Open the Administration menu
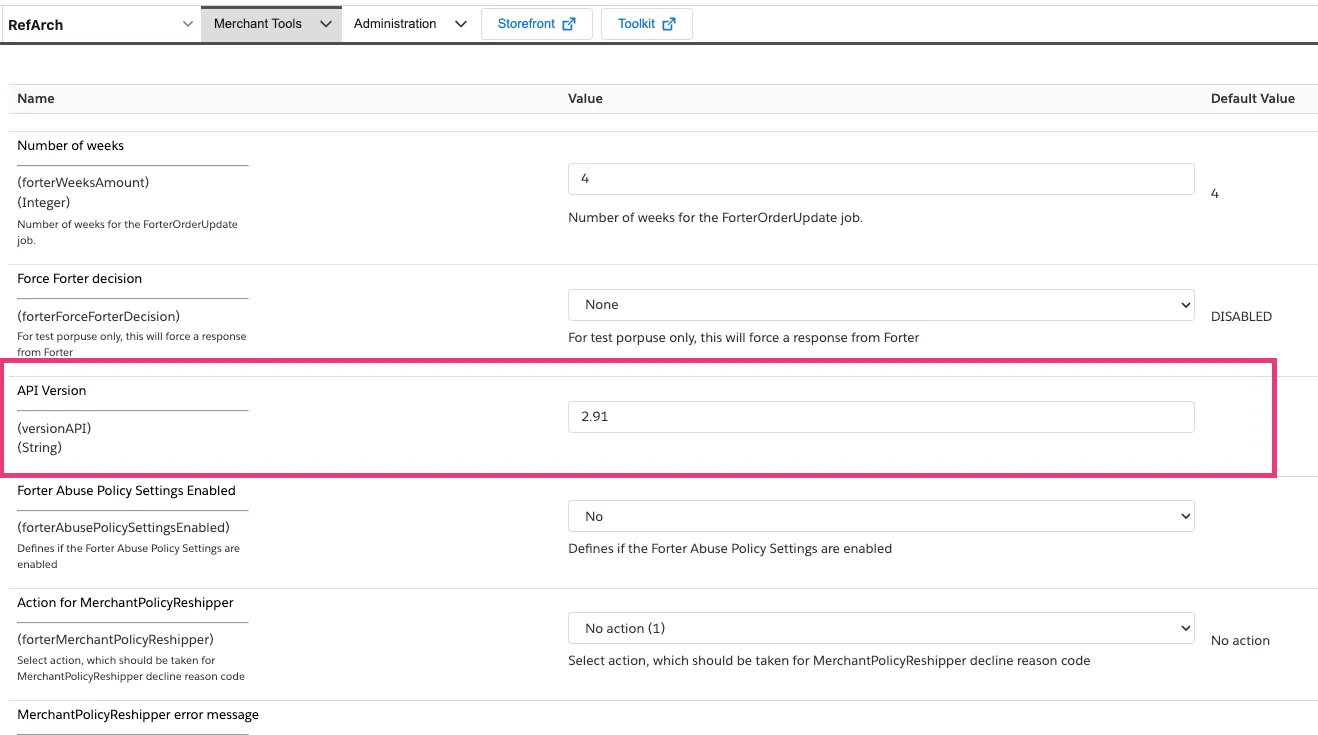 [410, 24]
